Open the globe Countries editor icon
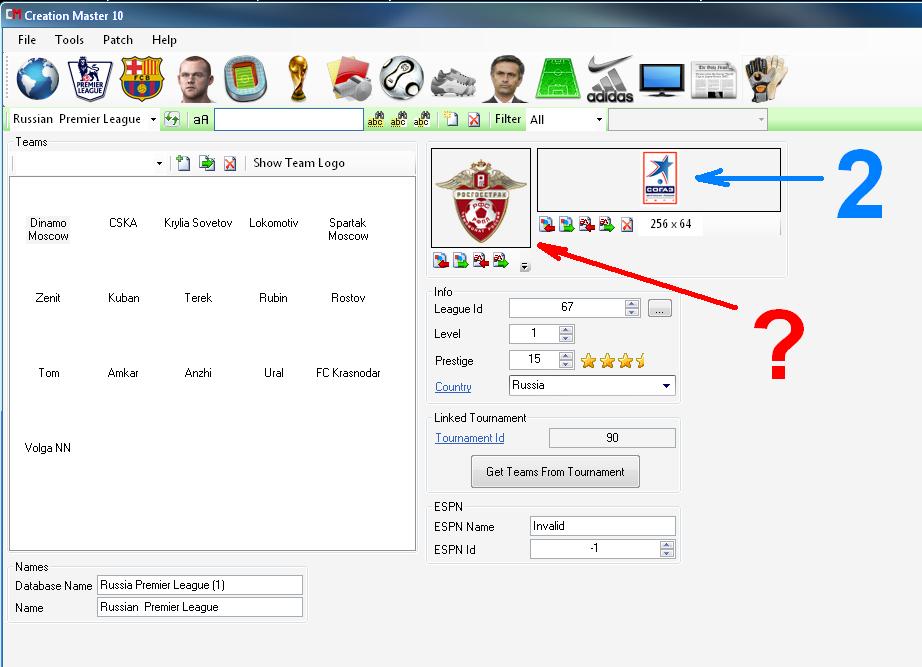 (x=37, y=78)
